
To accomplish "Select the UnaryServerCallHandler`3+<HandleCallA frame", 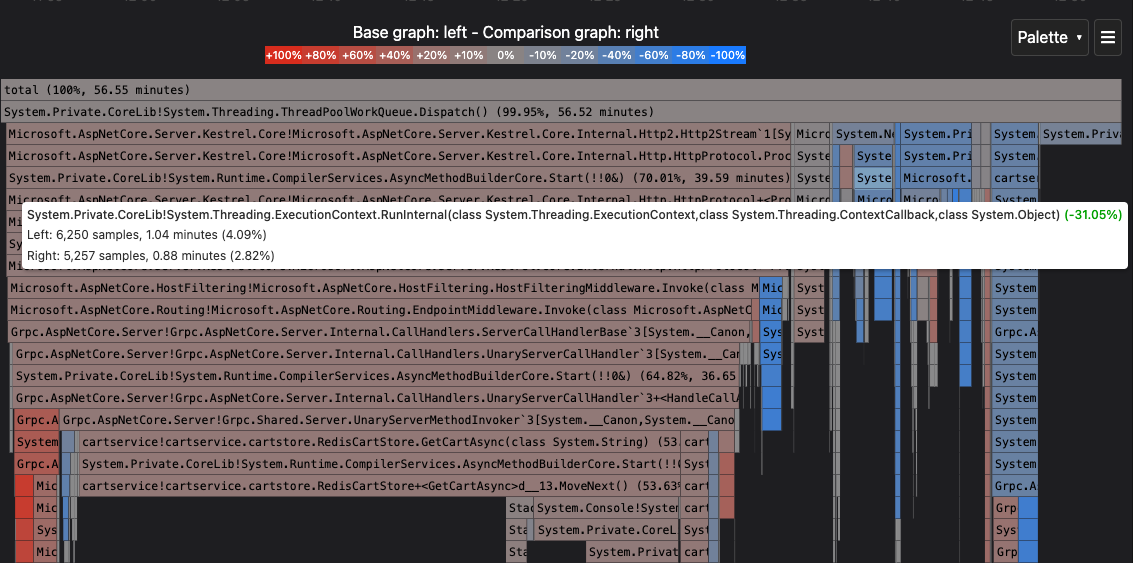I will [x=376, y=398].
